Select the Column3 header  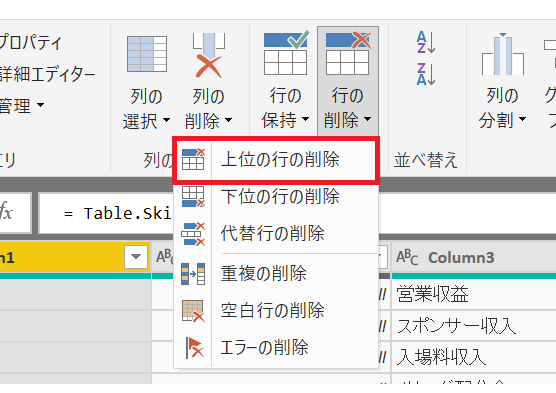pos(474,257)
